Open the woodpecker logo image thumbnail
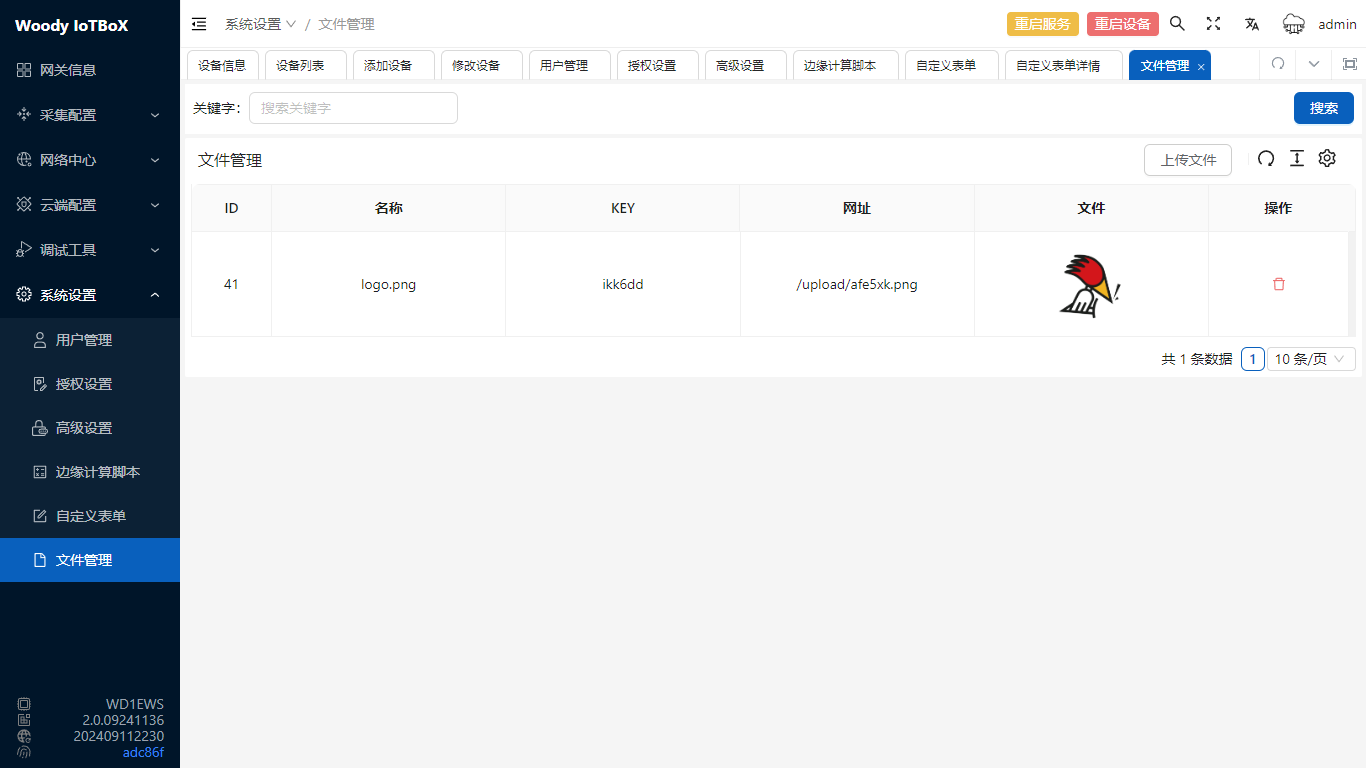1366x768 pixels. click(x=1090, y=285)
